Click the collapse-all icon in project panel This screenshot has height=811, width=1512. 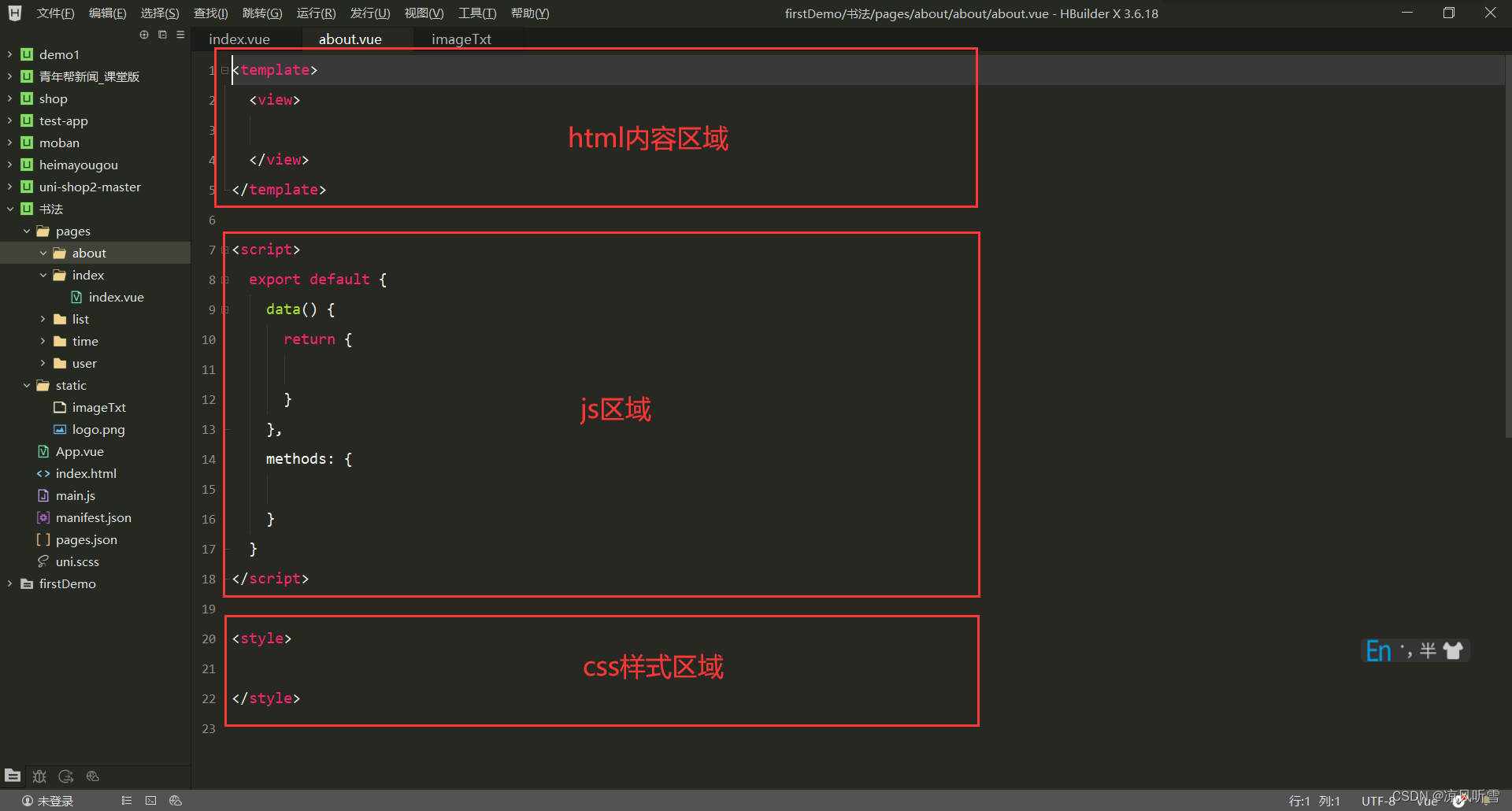coord(162,35)
